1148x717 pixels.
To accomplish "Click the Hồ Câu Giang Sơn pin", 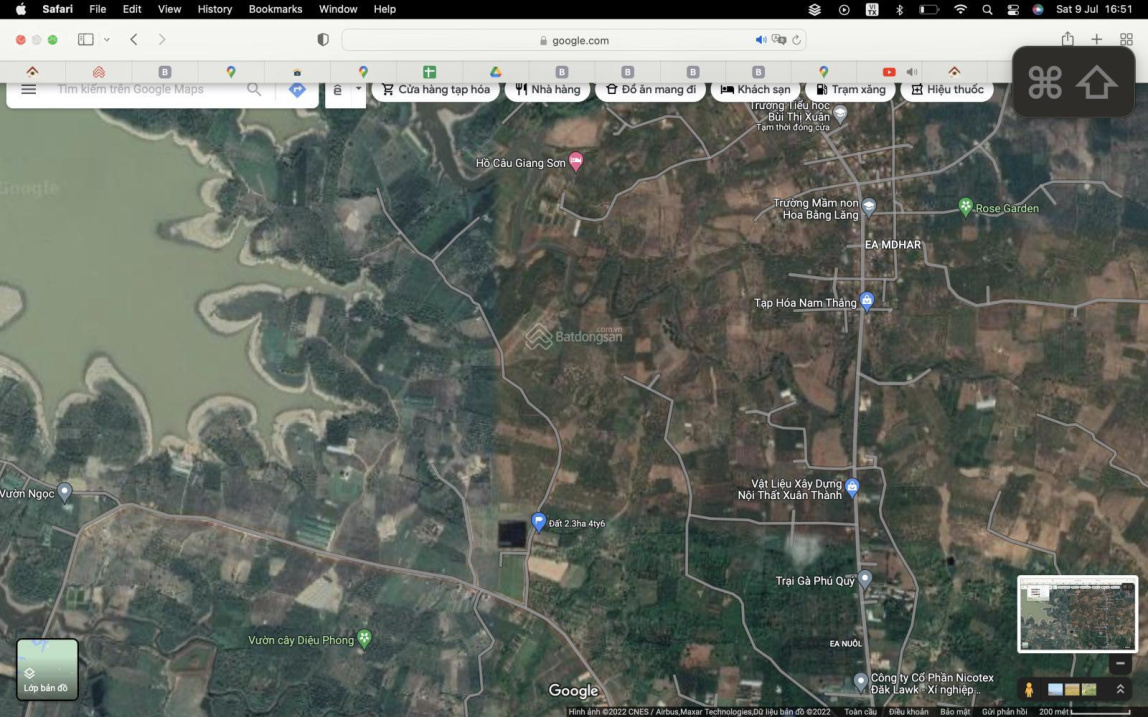I will pos(576,161).
